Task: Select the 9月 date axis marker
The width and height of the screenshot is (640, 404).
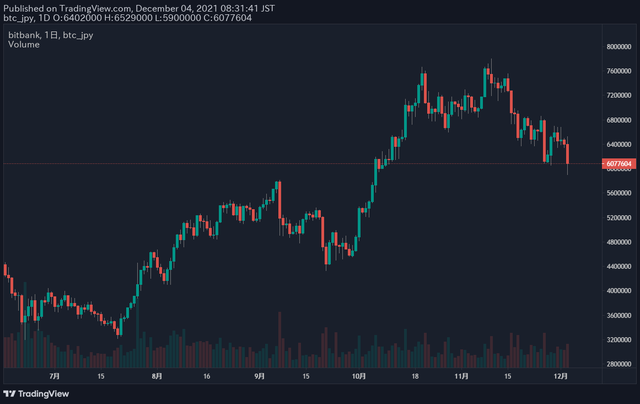Action: [x=259, y=376]
